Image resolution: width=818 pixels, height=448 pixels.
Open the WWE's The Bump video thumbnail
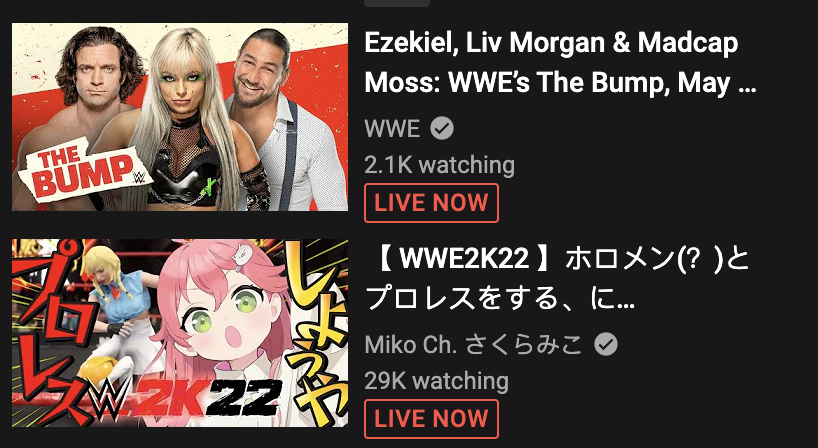click(x=180, y=117)
